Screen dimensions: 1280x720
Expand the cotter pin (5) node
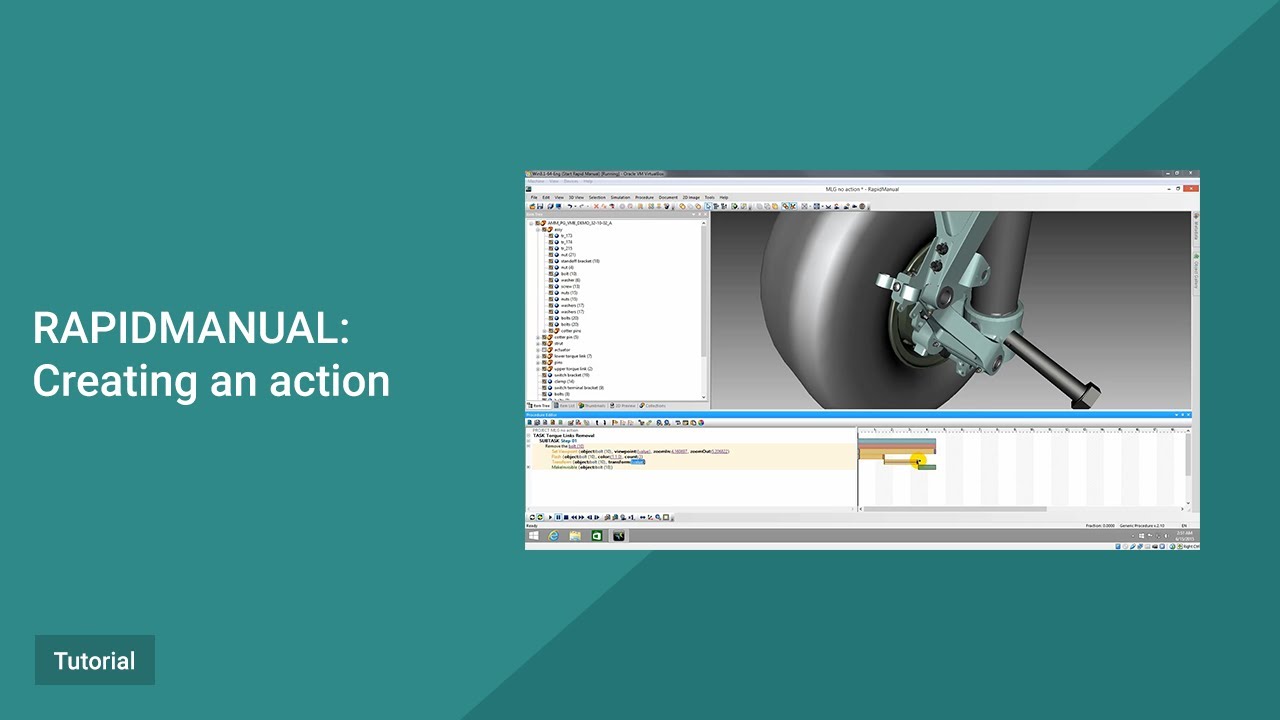coord(538,337)
